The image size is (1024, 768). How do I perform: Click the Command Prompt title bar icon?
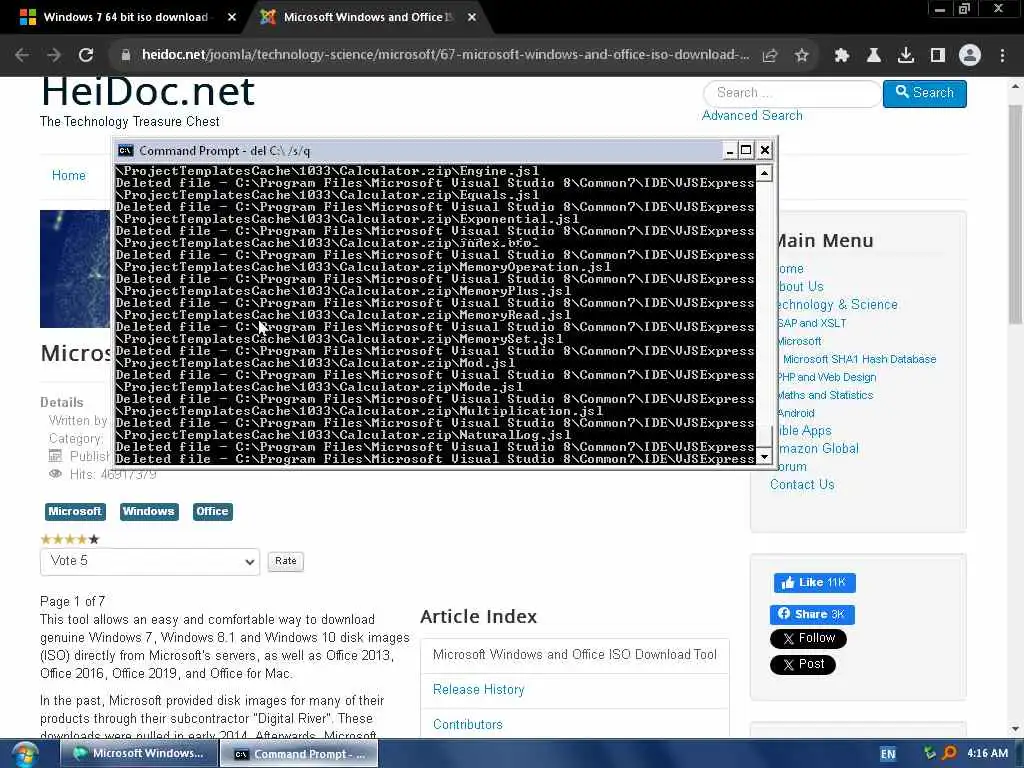point(125,151)
